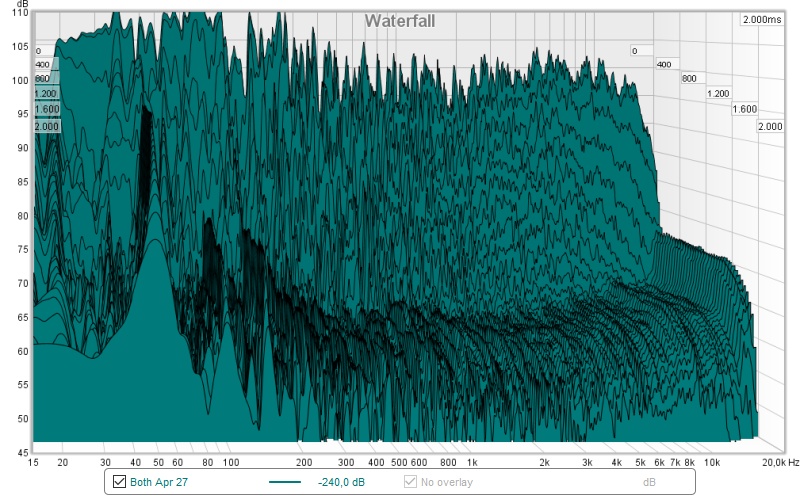
Task: Click the -240,0 dB legend readout
Action: coord(341,482)
